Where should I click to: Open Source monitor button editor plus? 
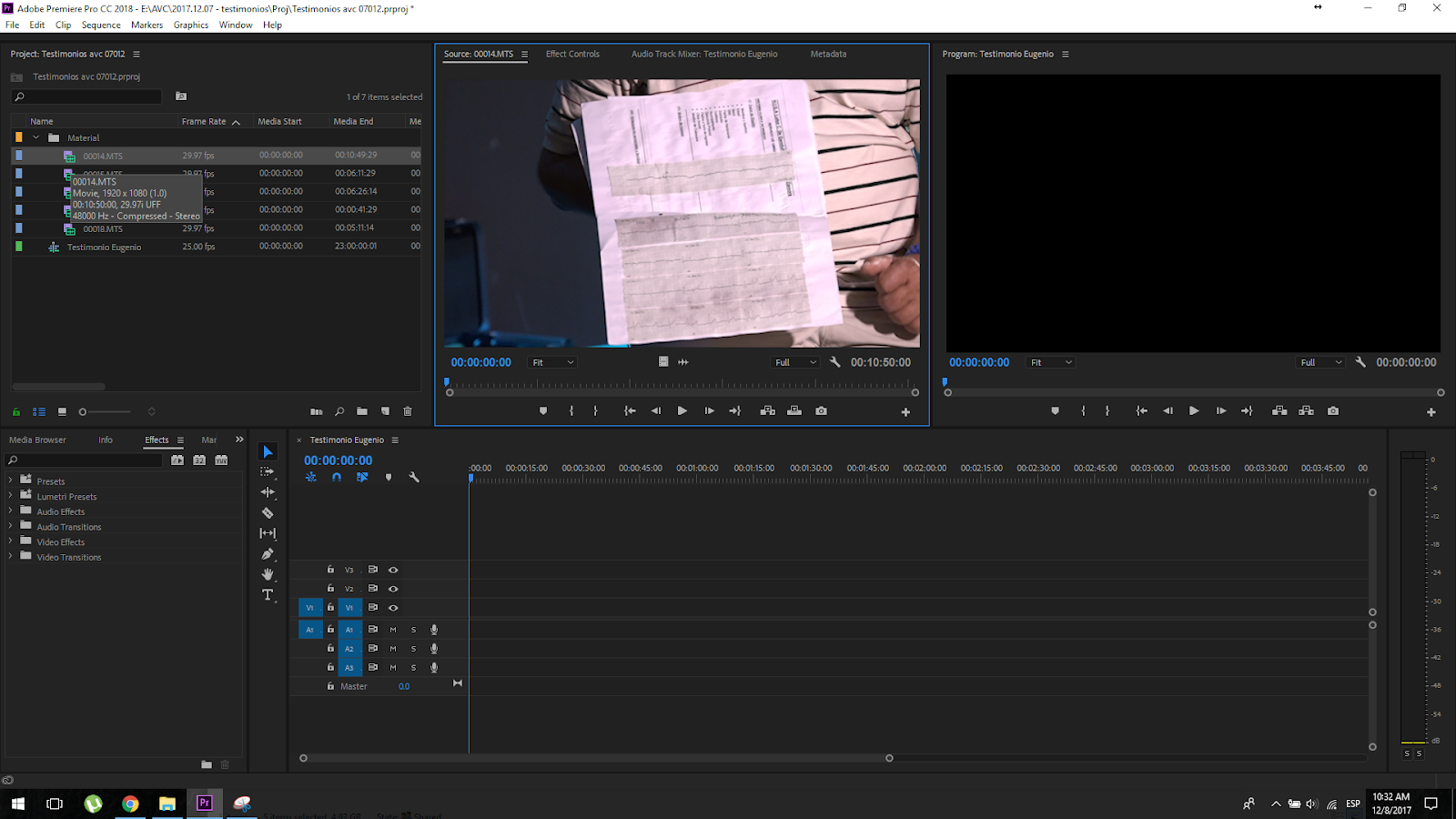coord(905,412)
